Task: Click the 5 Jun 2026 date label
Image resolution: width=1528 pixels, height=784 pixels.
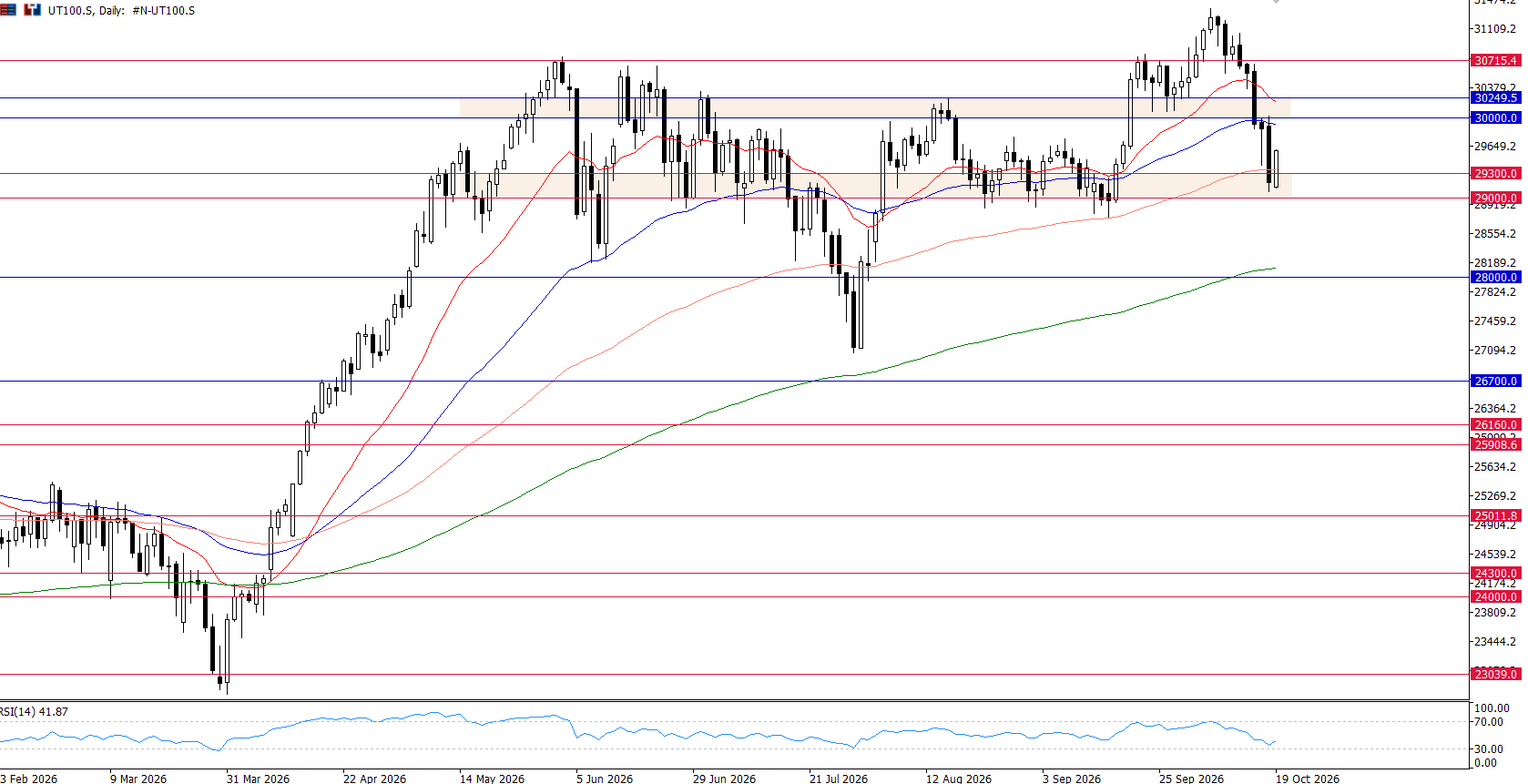Action: (605, 779)
